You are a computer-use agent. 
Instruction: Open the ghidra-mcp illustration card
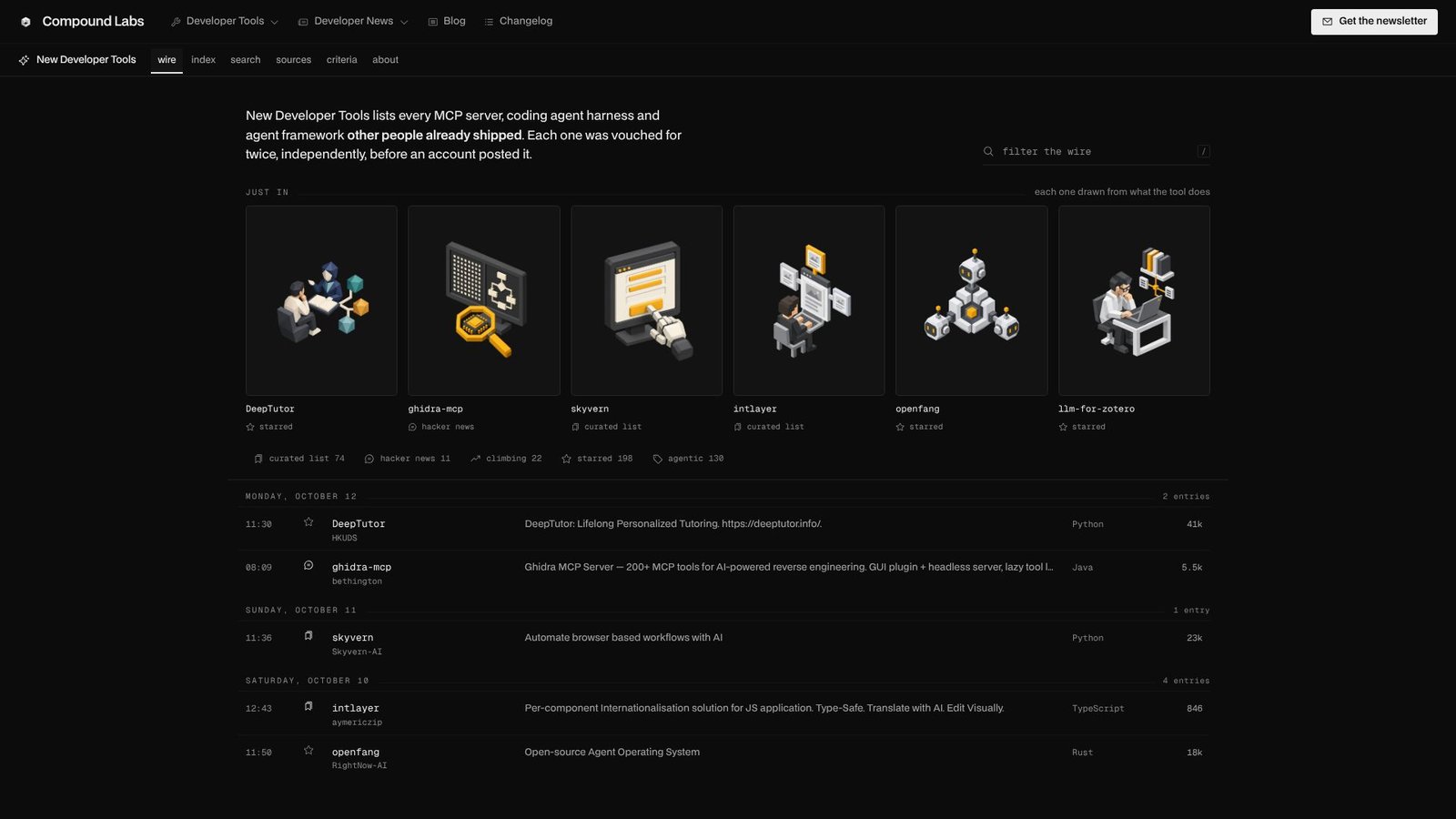pyautogui.click(x=484, y=300)
